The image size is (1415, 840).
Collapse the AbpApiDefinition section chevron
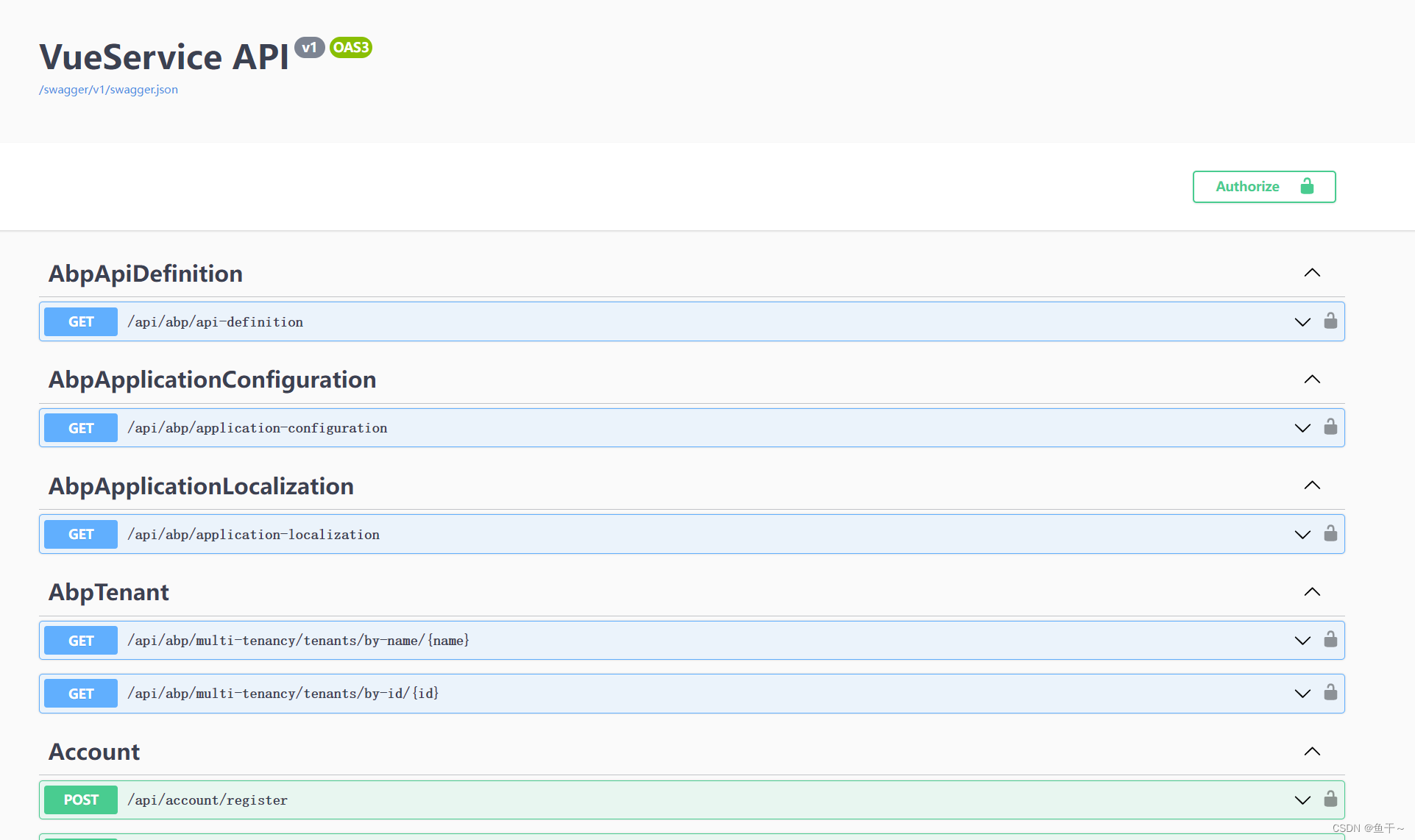[x=1312, y=273]
